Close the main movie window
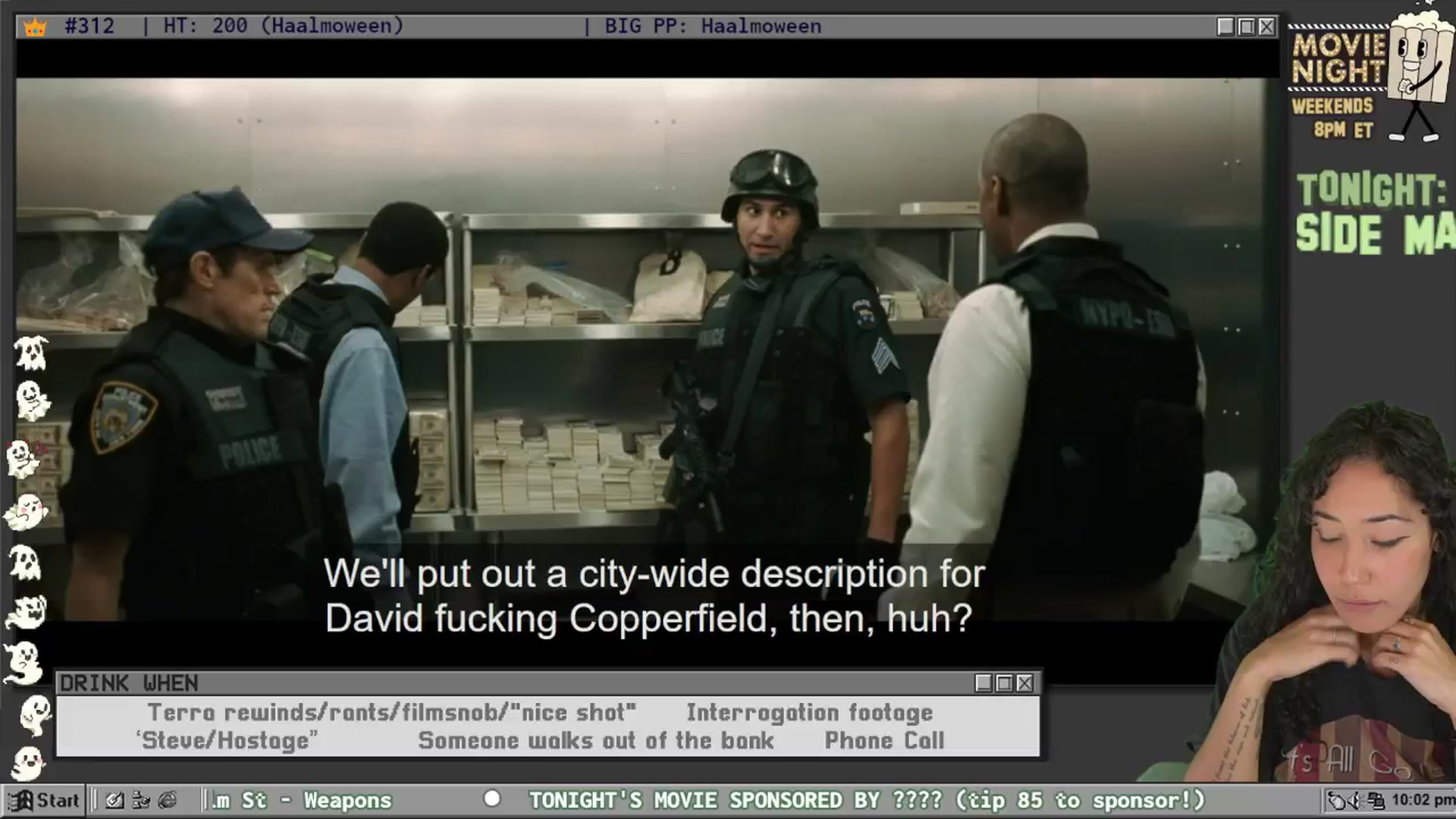1456x819 pixels. pos(1266,27)
